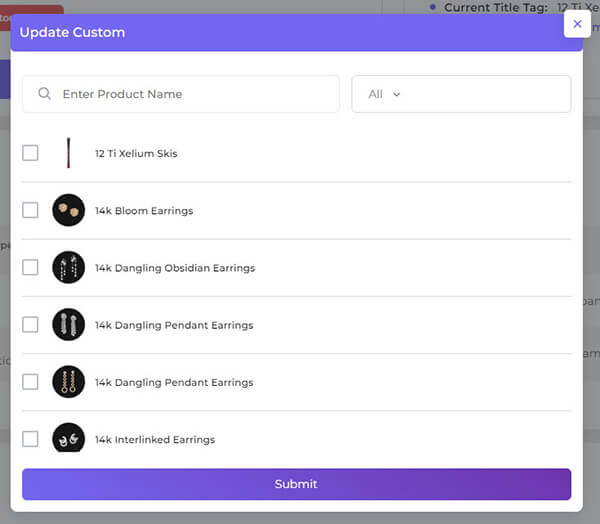Click the silver 14k Dangling Pendant Earrings thumbnail
This screenshot has height=524, width=600.
pyautogui.click(x=68, y=325)
